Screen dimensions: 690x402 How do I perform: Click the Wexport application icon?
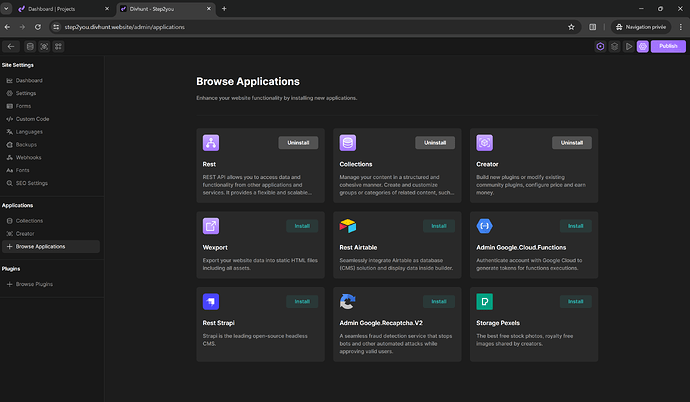pos(211,226)
